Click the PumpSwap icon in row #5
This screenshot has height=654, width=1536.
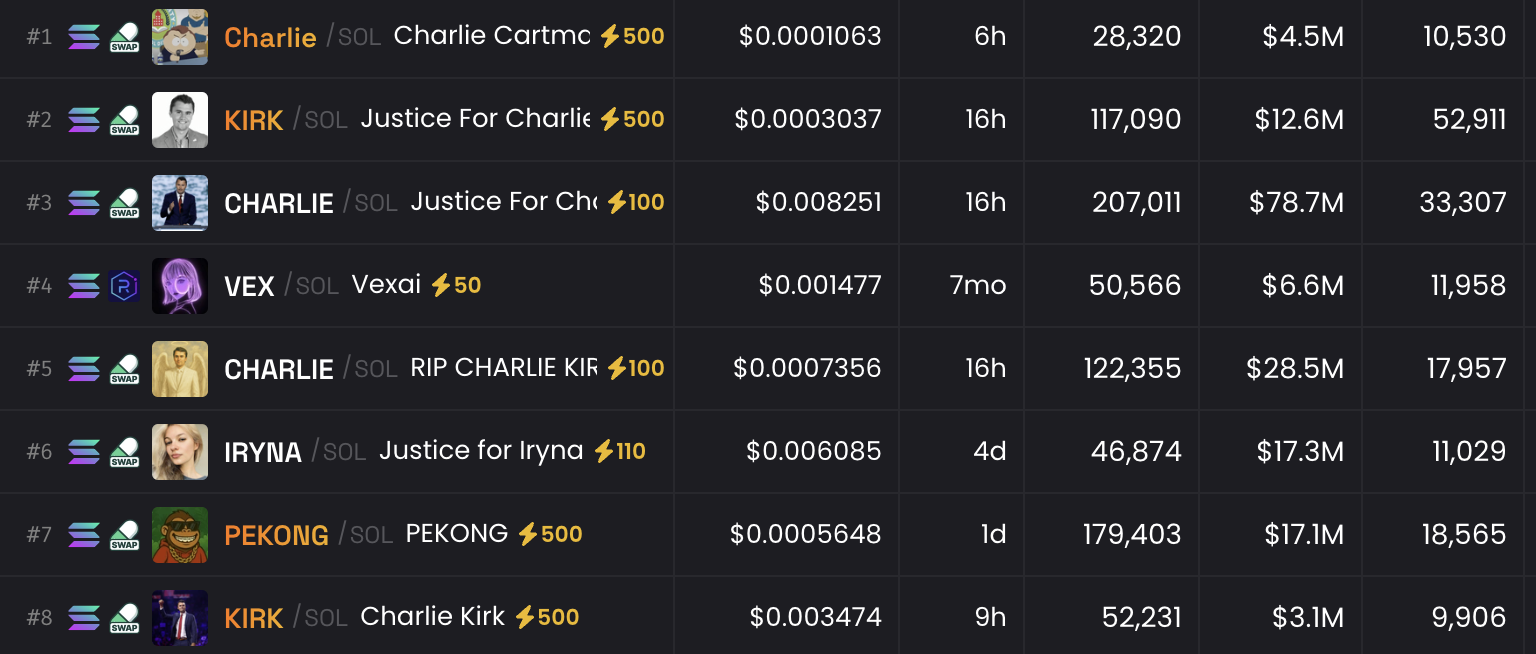[x=124, y=369]
